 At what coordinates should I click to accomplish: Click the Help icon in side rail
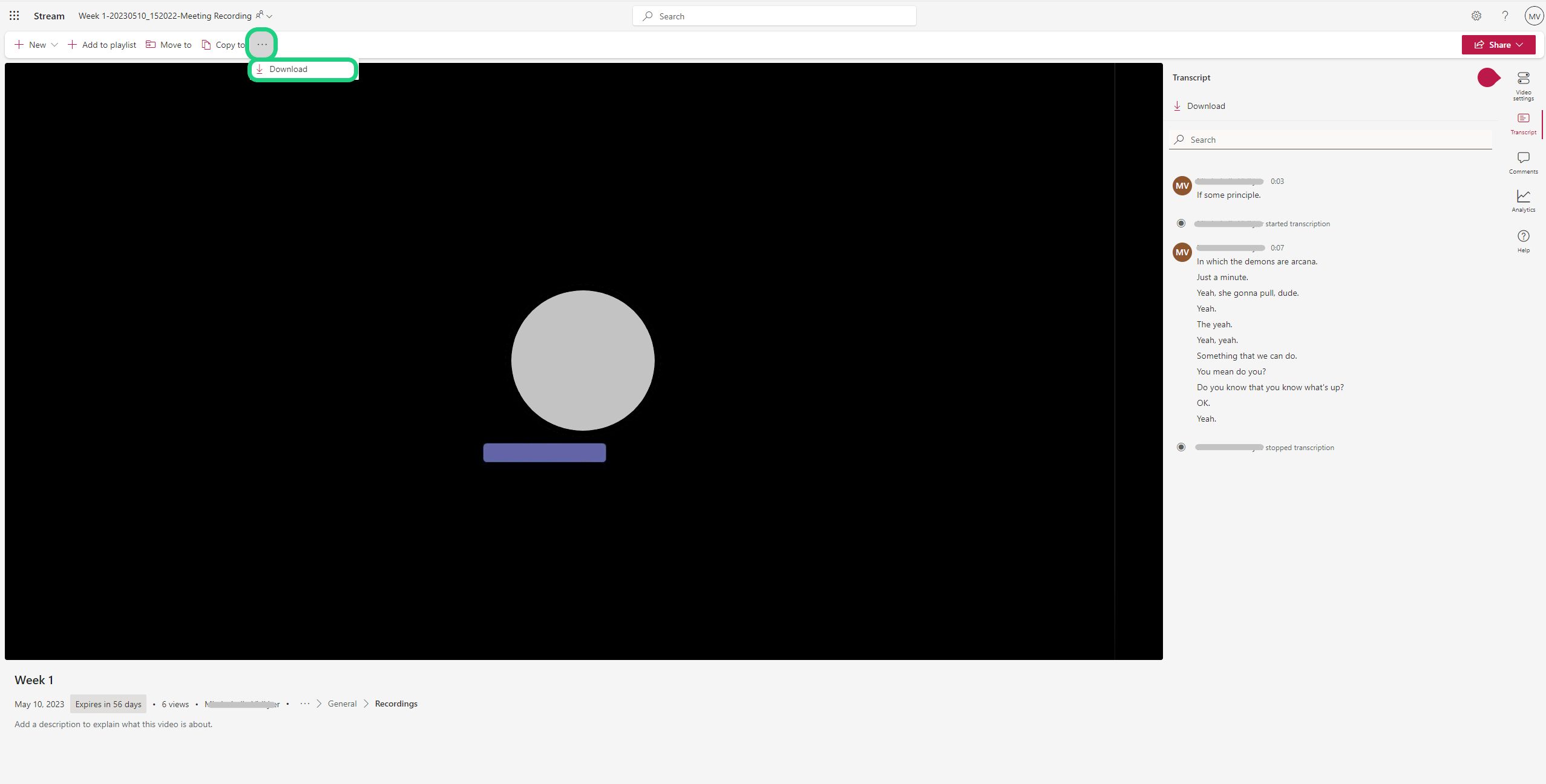1523,240
